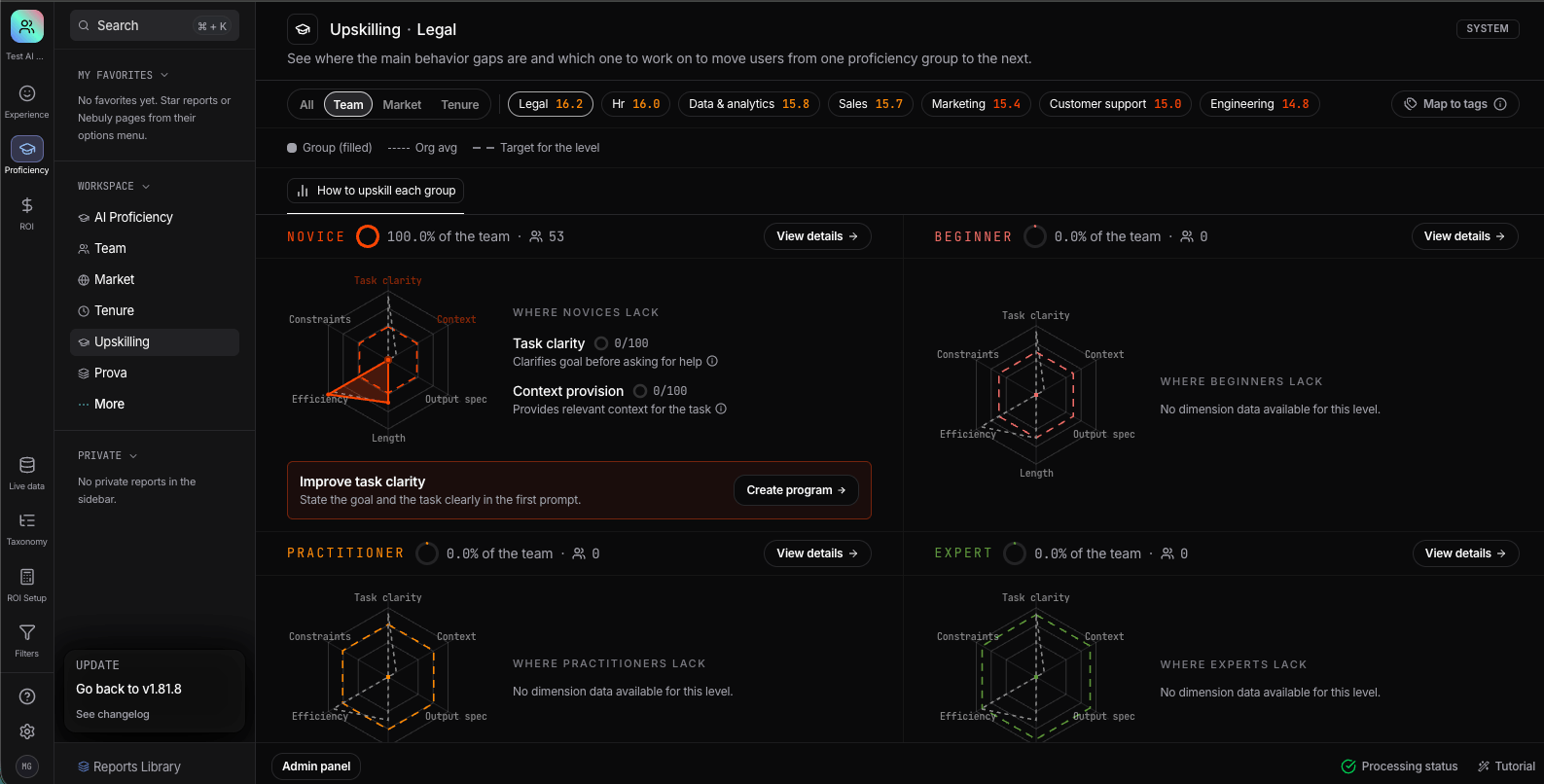
Task: Open the AI Proficiency report
Action: point(155,217)
